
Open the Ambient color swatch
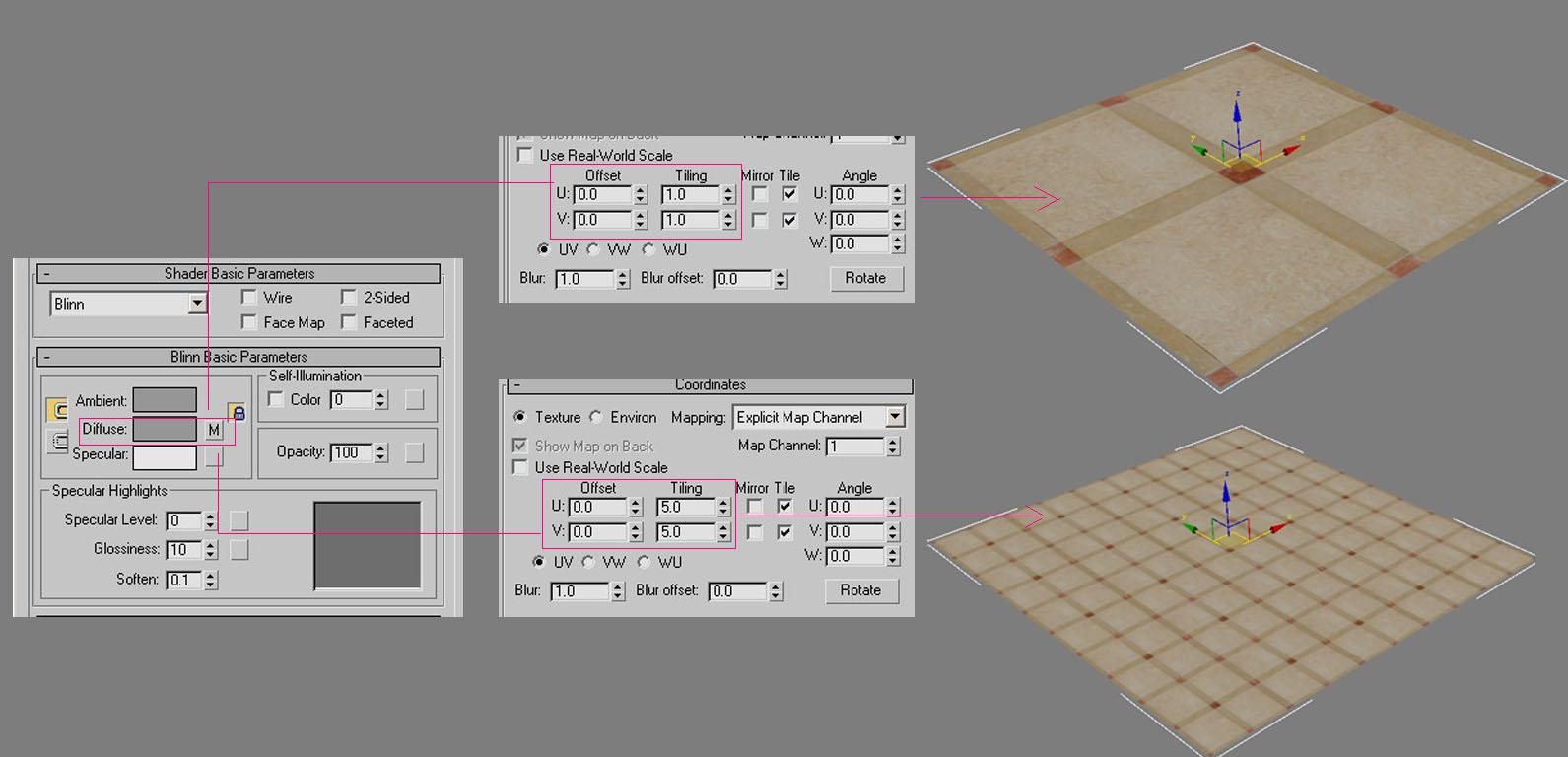click(x=165, y=400)
